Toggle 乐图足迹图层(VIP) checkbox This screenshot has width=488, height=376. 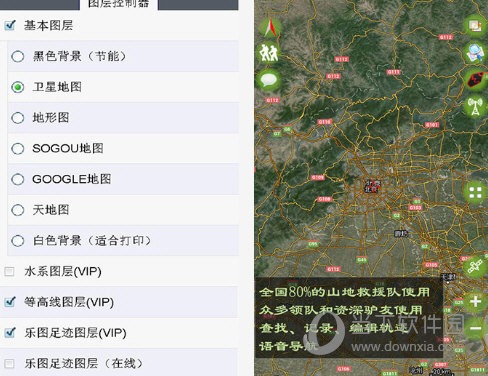(10, 333)
